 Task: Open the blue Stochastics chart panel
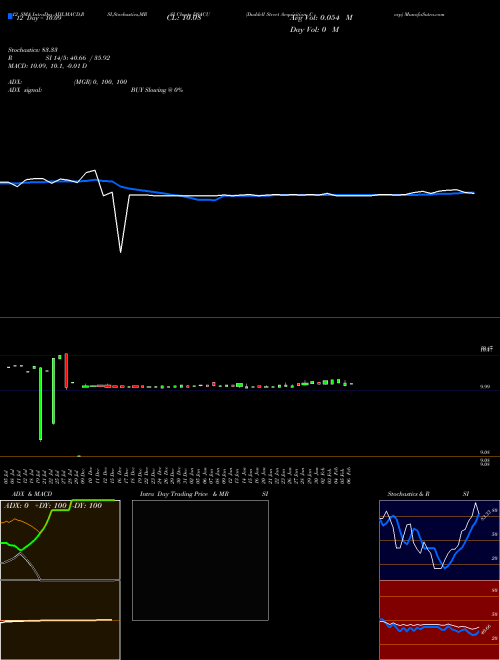[x=439, y=540]
